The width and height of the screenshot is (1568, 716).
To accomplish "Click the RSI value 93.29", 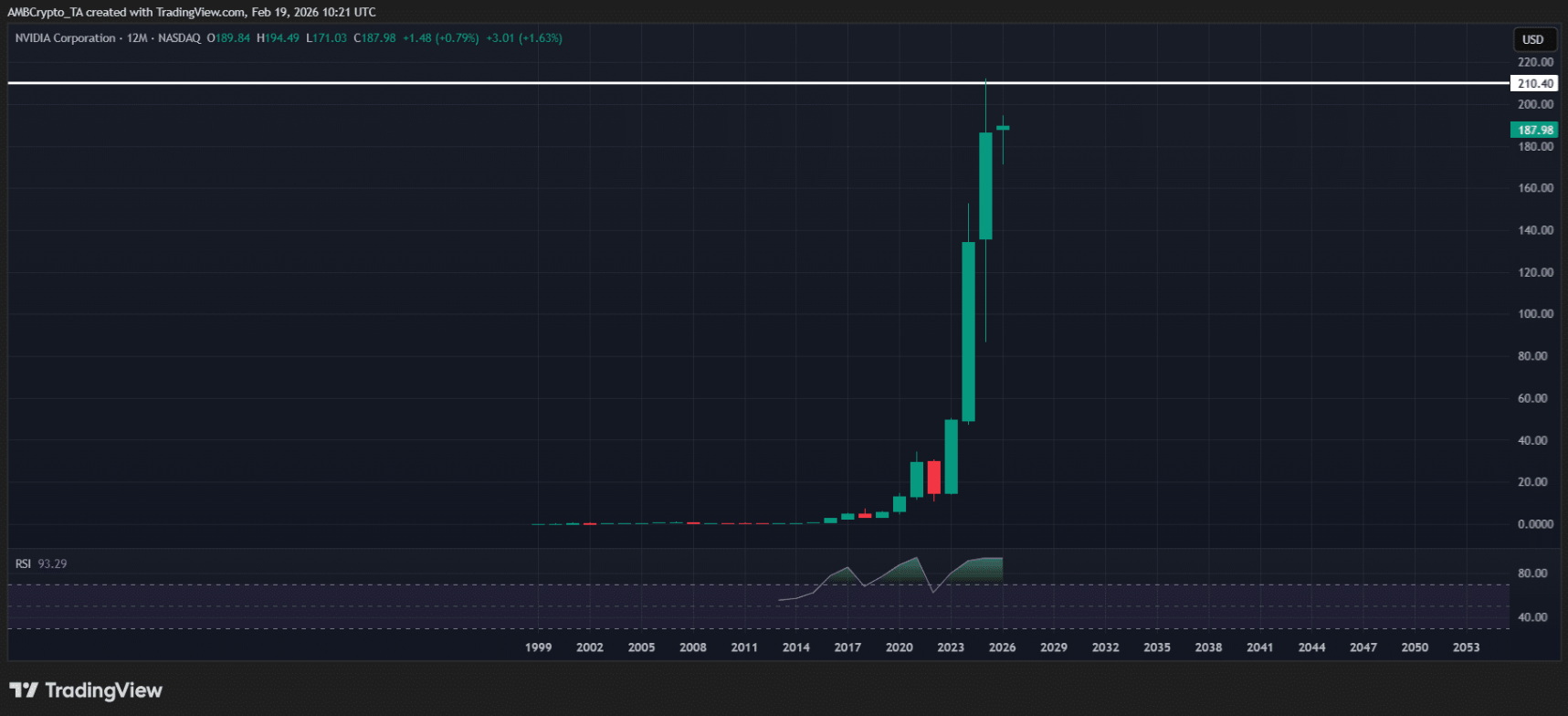I will pyautogui.click(x=52, y=563).
